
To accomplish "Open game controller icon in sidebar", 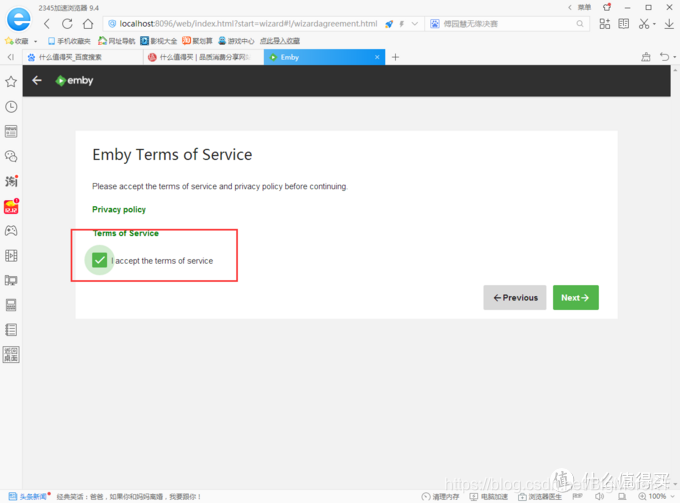I will coord(11,231).
